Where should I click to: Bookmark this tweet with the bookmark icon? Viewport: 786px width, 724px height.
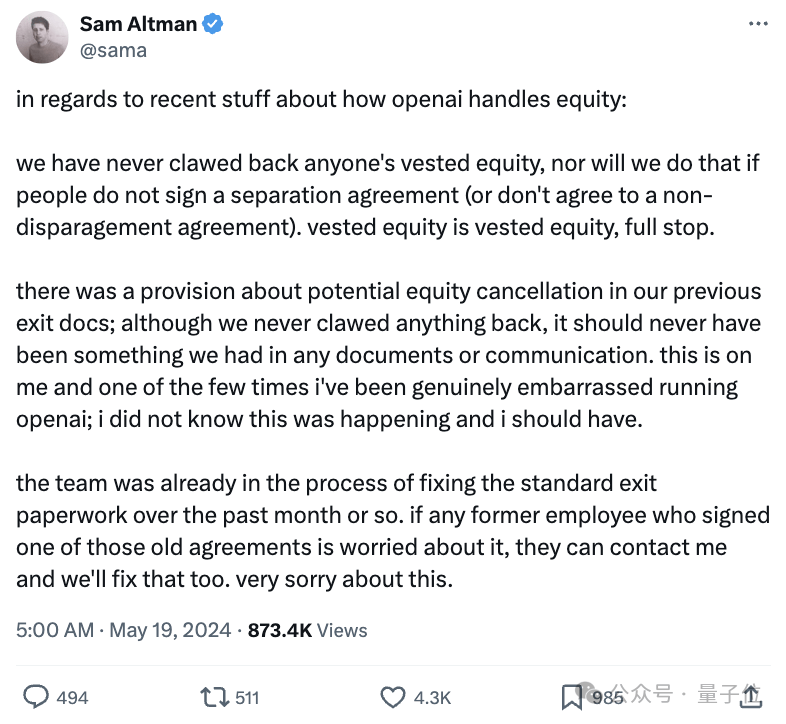pos(572,696)
